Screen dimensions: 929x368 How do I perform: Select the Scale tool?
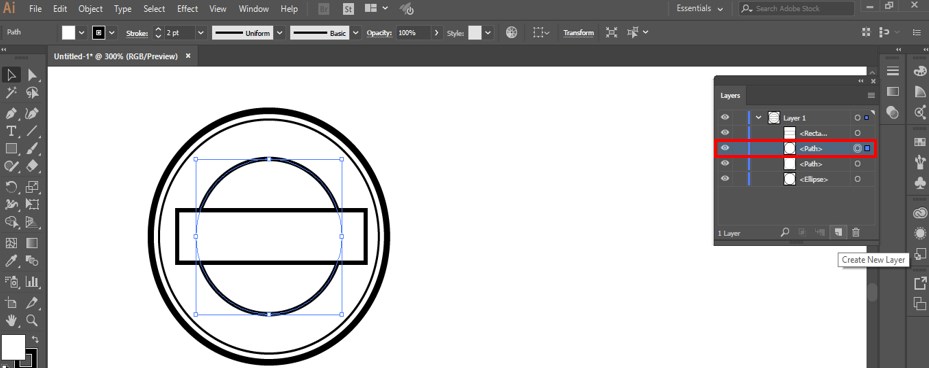click(32, 187)
